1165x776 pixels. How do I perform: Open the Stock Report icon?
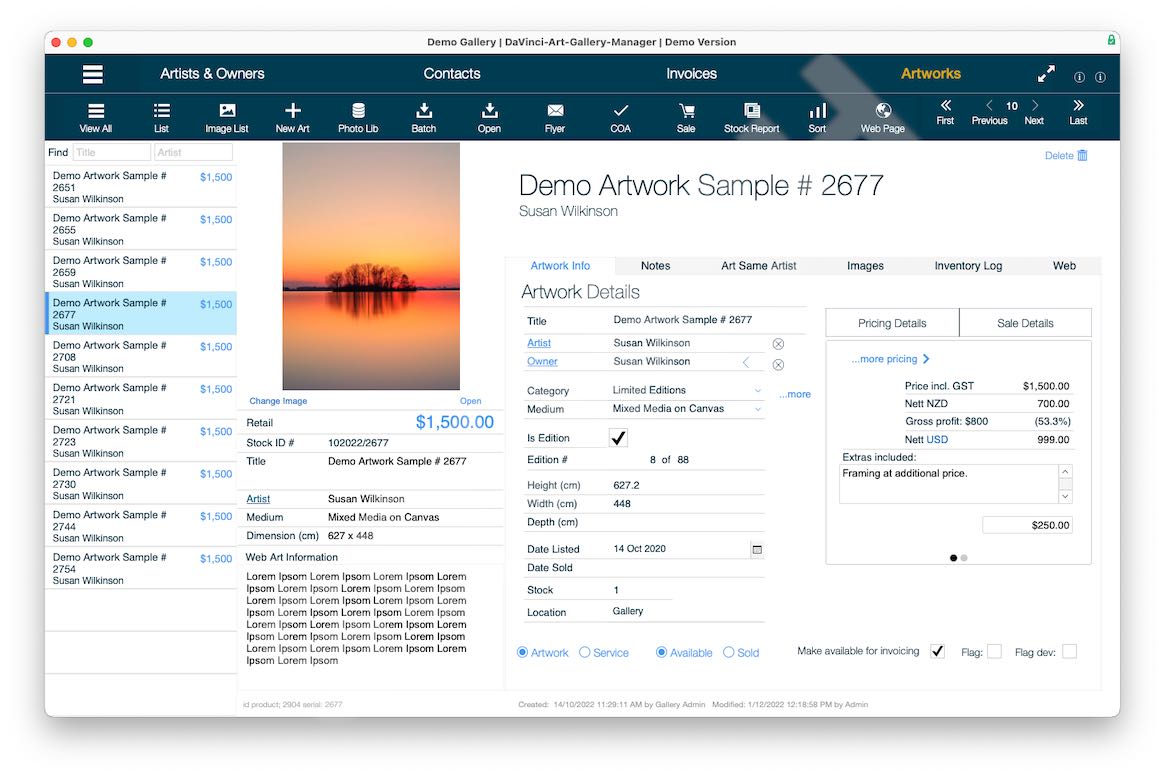(x=751, y=111)
